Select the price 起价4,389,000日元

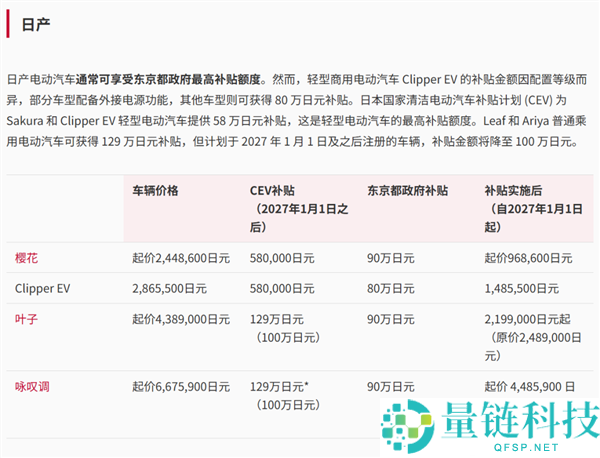pyautogui.click(x=181, y=319)
